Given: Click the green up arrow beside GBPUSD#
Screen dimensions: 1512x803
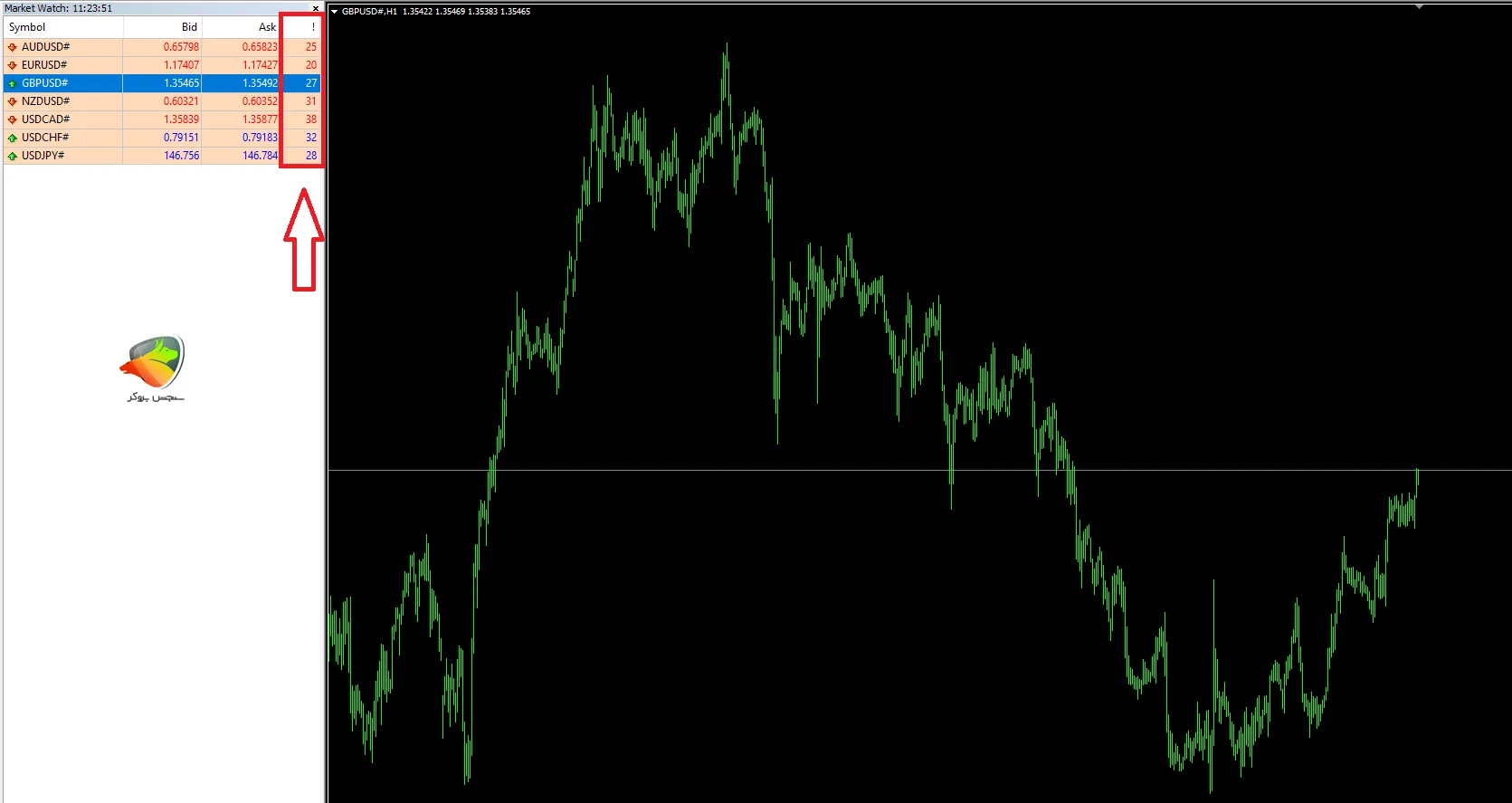Looking at the screenshot, I should [x=12, y=83].
